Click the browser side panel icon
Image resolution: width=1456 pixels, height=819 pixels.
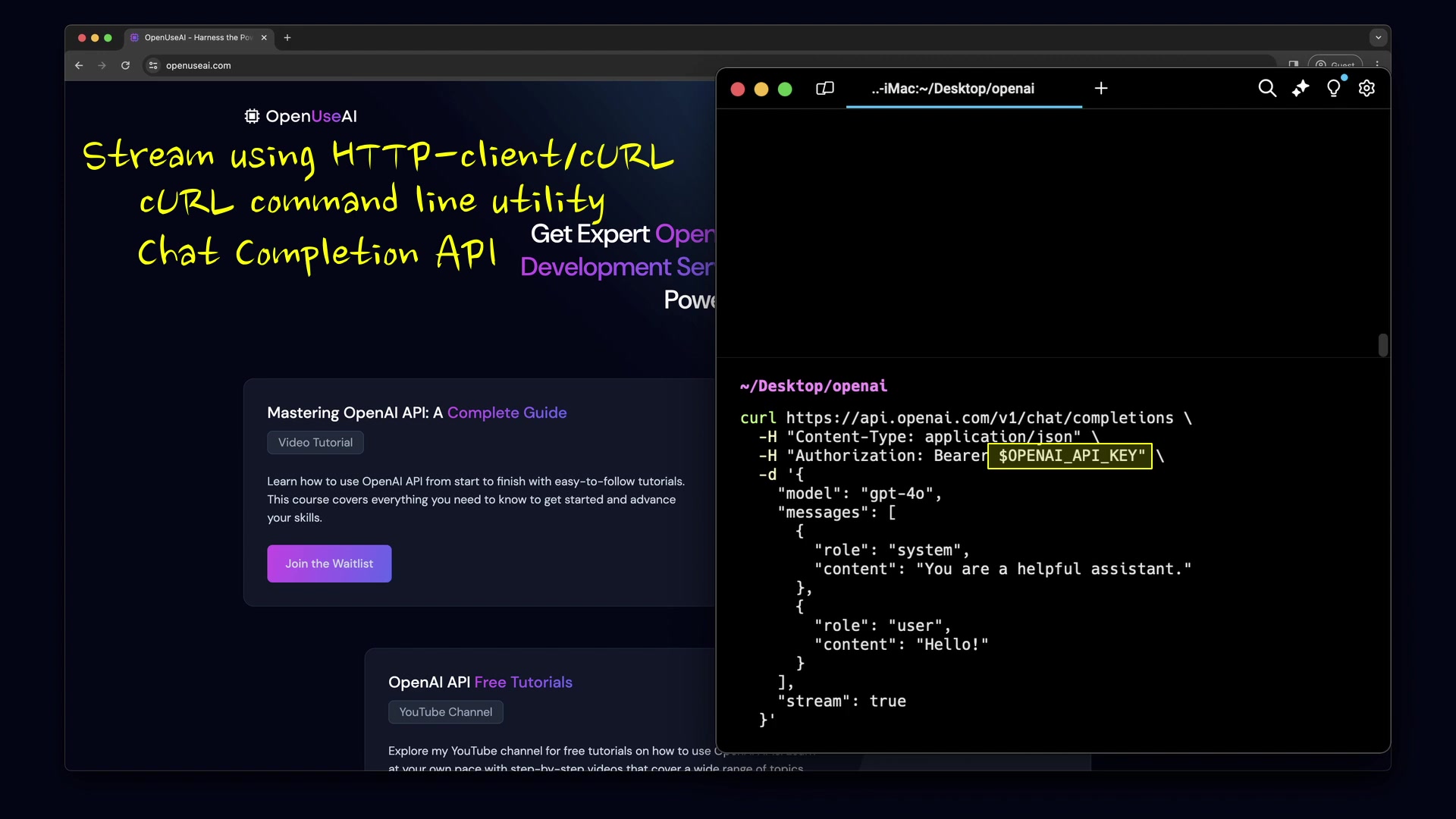1293,65
